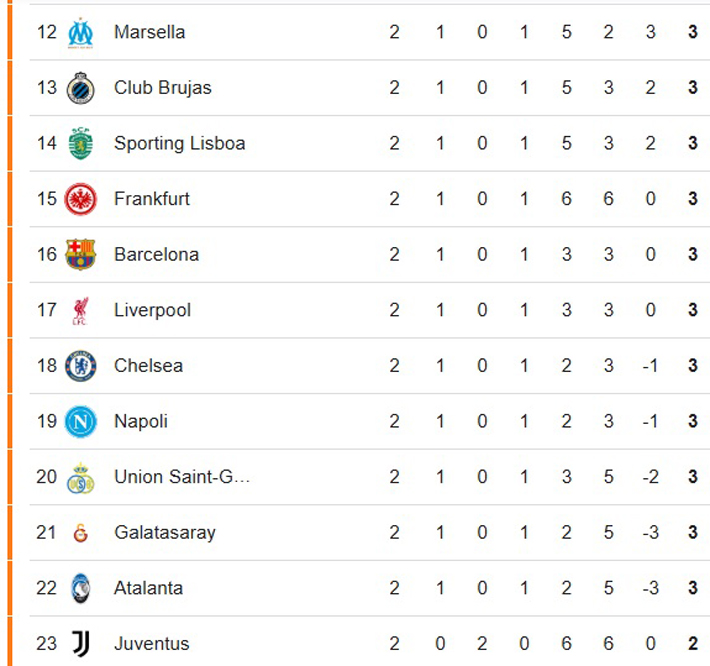Image resolution: width=710 pixels, height=666 pixels.
Task: Open the Marsella team link
Action: pyautogui.click(x=149, y=32)
